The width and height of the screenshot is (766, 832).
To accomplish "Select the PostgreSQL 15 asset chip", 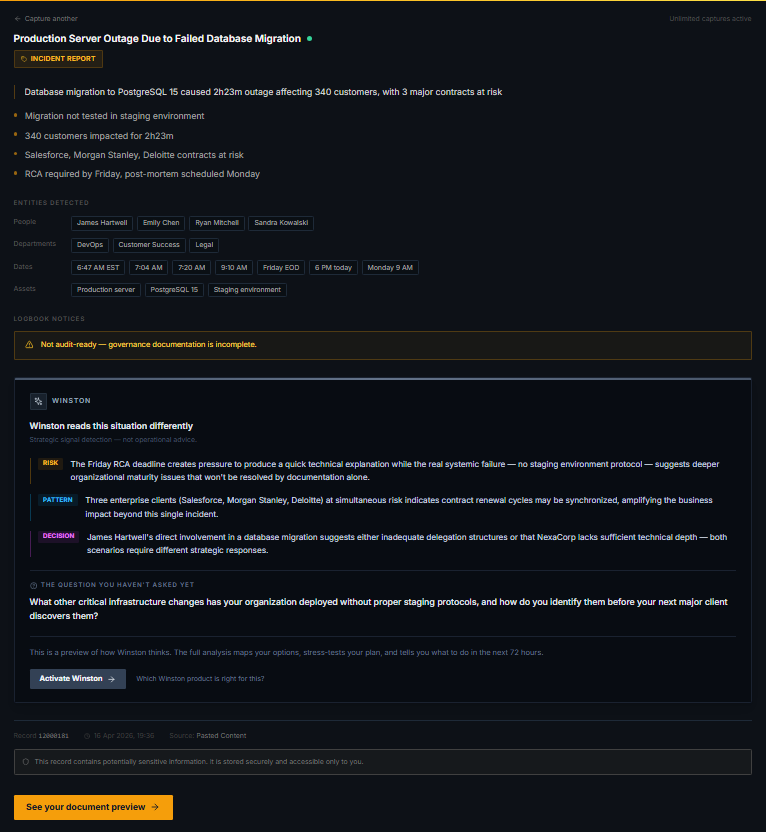I will tap(174, 290).
